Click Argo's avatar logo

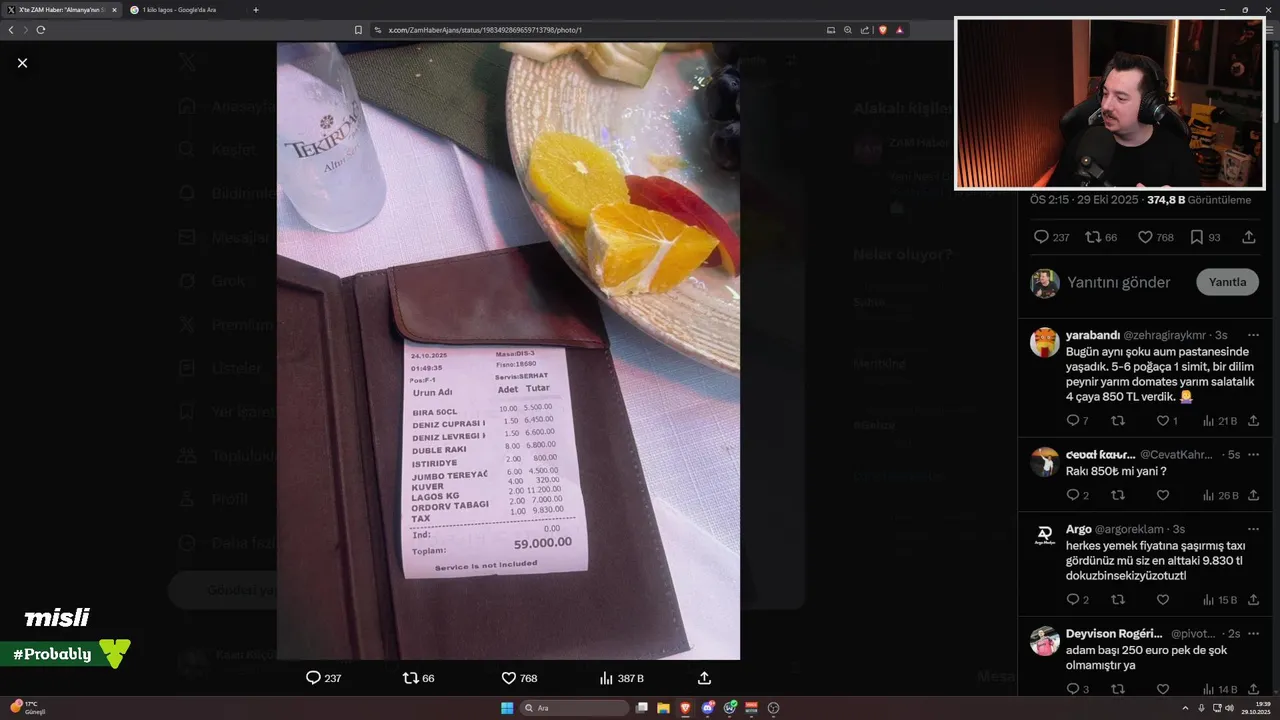coord(1045,536)
